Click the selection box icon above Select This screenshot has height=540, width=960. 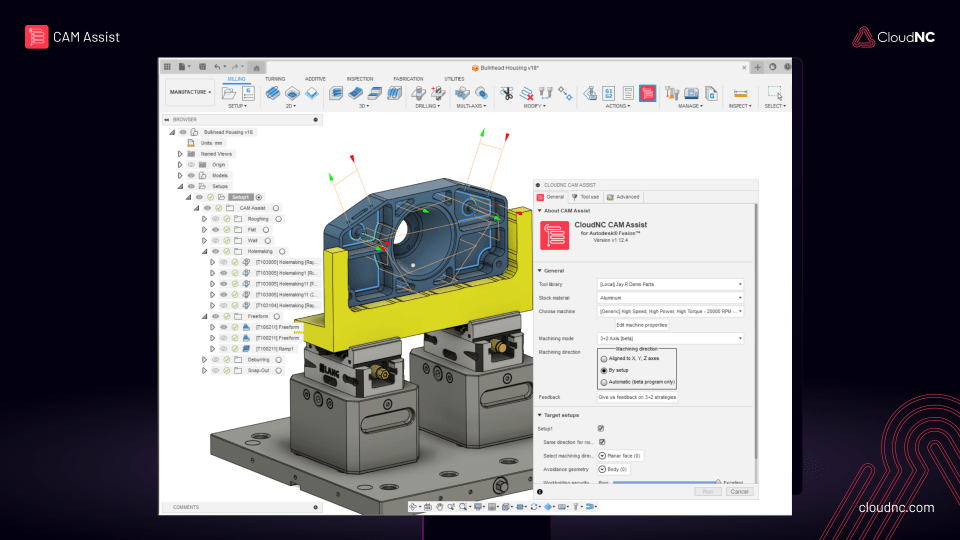tap(774, 93)
